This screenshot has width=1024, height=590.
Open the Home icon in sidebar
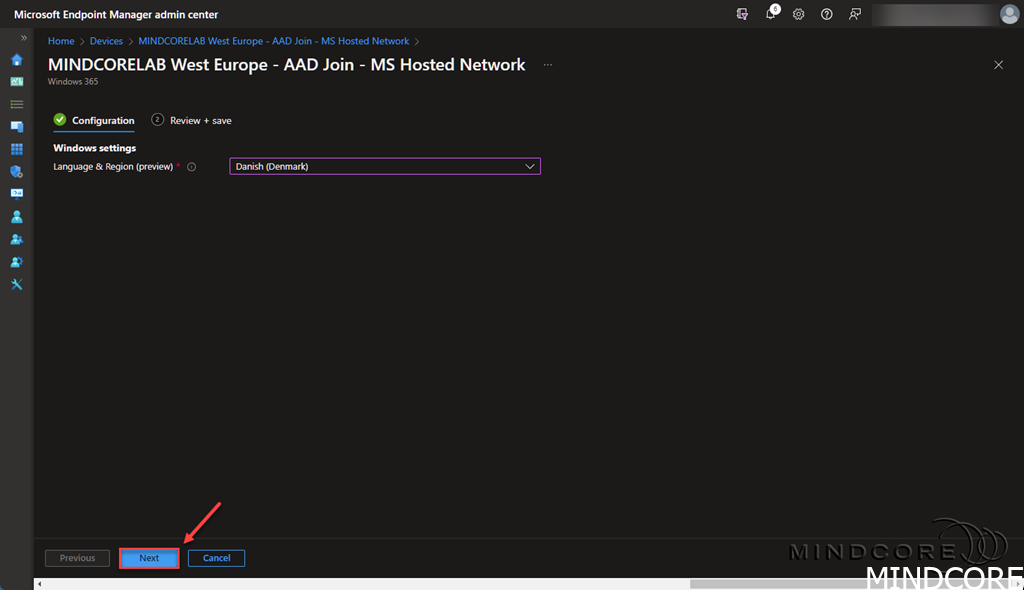pyautogui.click(x=16, y=59)
